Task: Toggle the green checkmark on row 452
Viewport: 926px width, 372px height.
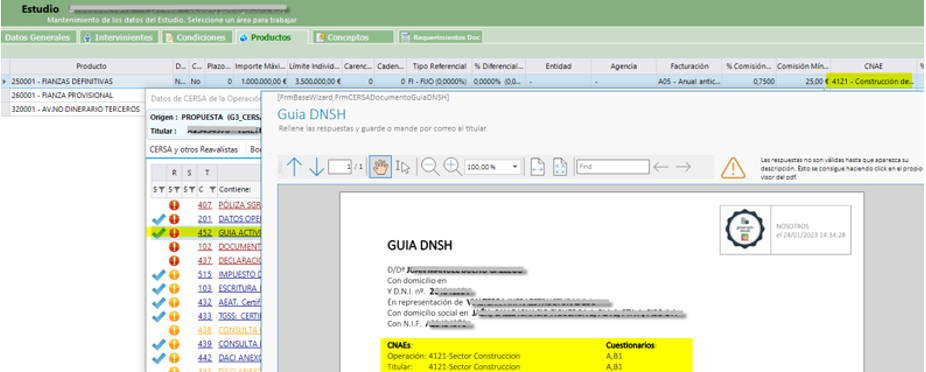Action: tap(158, 233)
